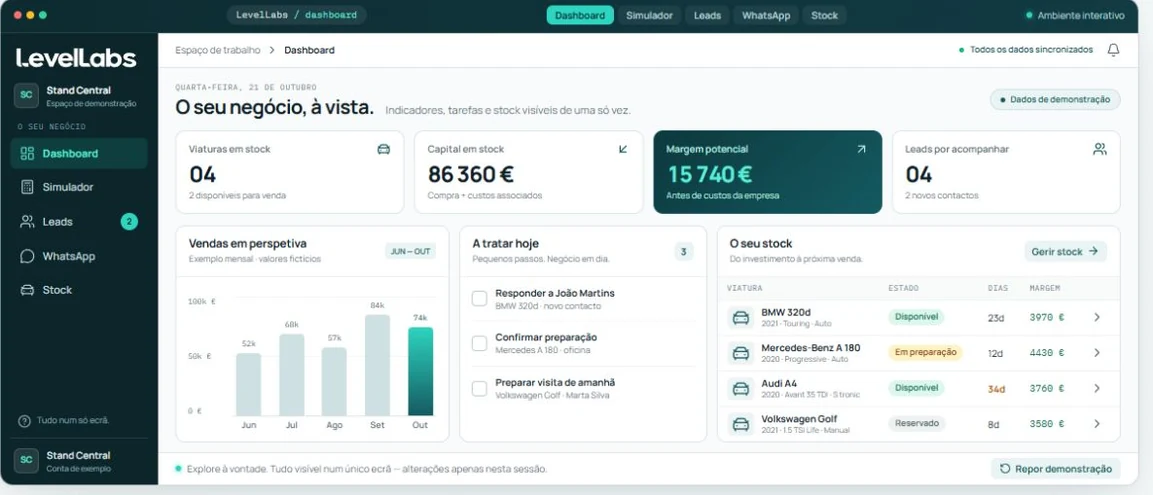1153x495 pixels.
Task: Click the Leads badge showing 2
Action: (129, 221)
